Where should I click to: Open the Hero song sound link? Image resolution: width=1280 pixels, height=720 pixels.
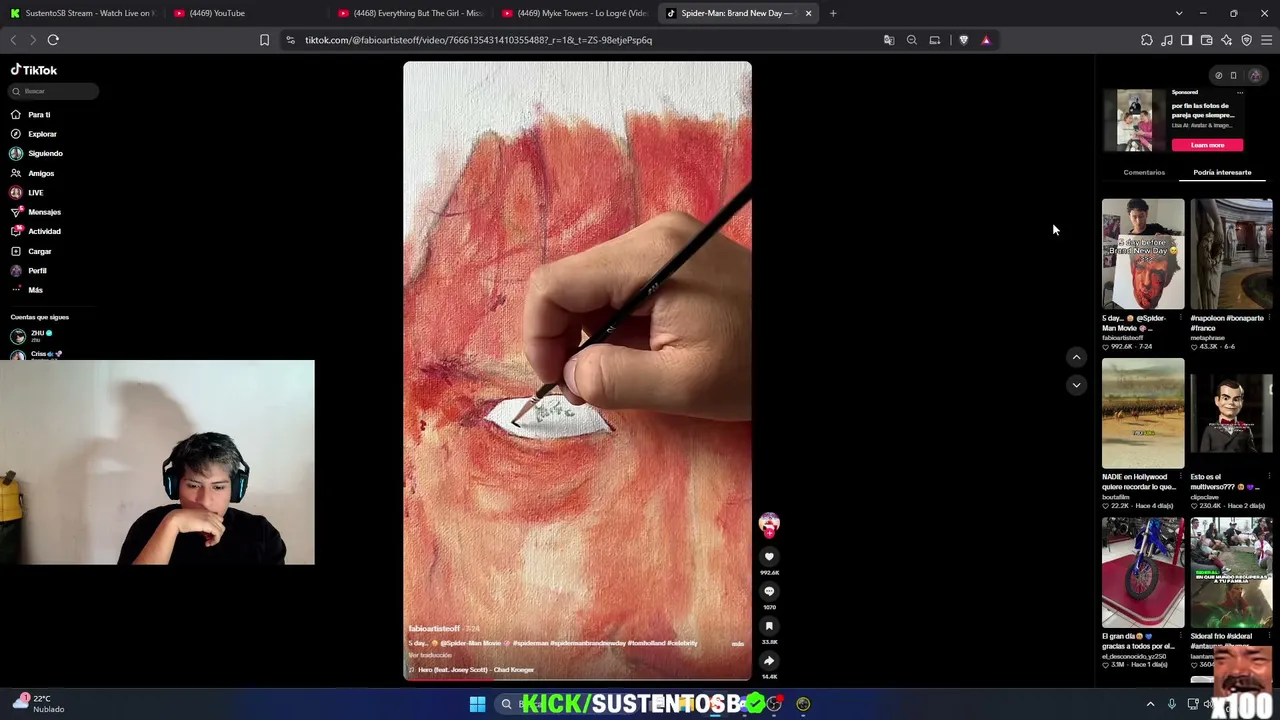point(472,670)
